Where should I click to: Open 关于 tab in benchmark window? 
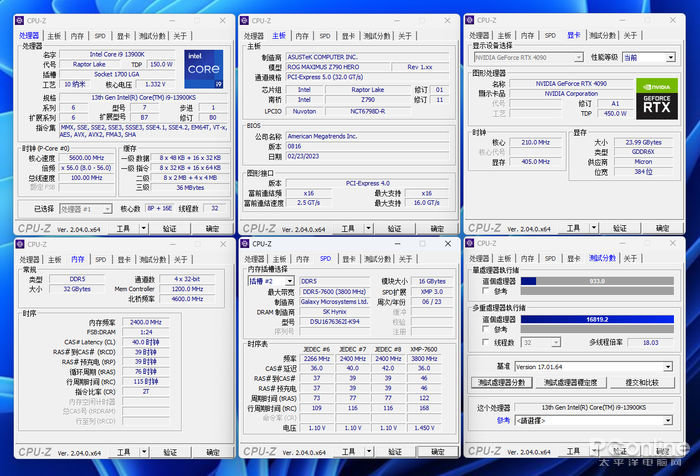point(630,259)
